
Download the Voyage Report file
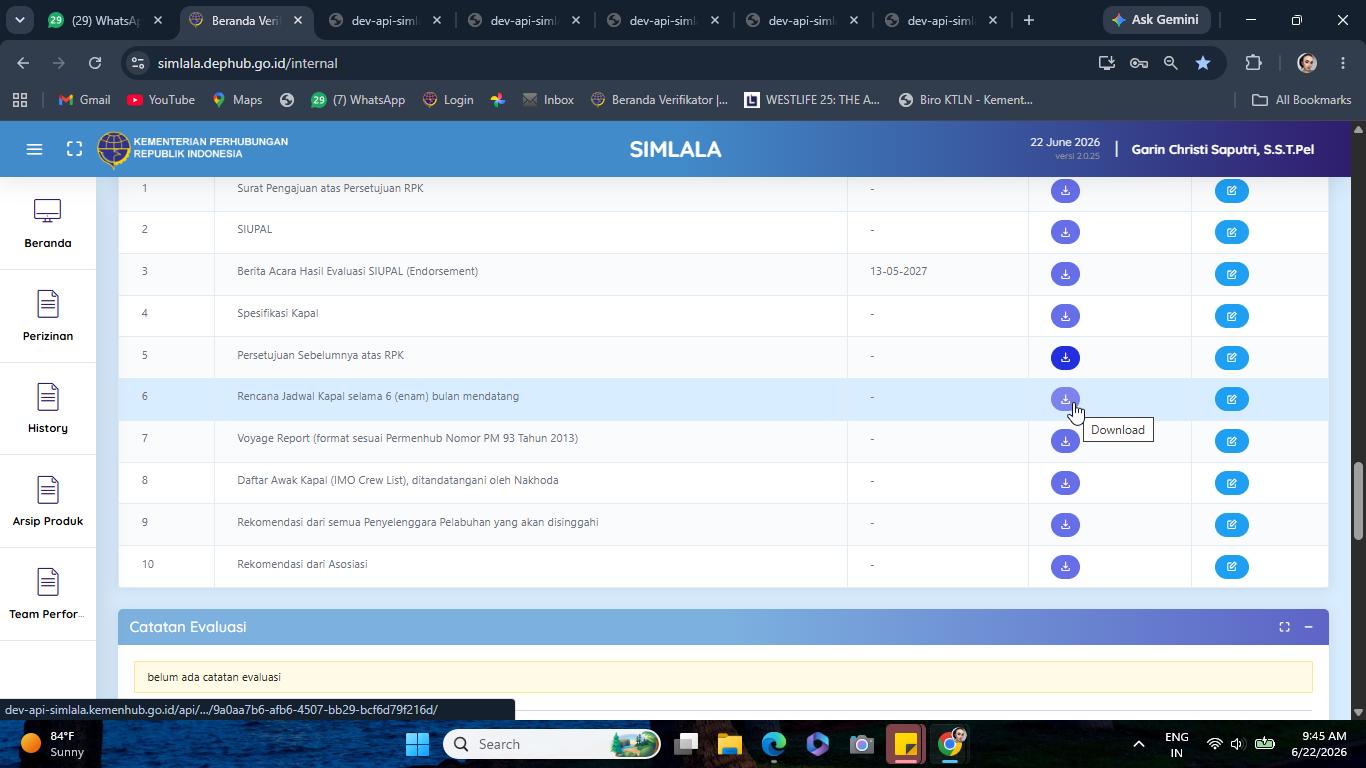[x=1065, y=441]
